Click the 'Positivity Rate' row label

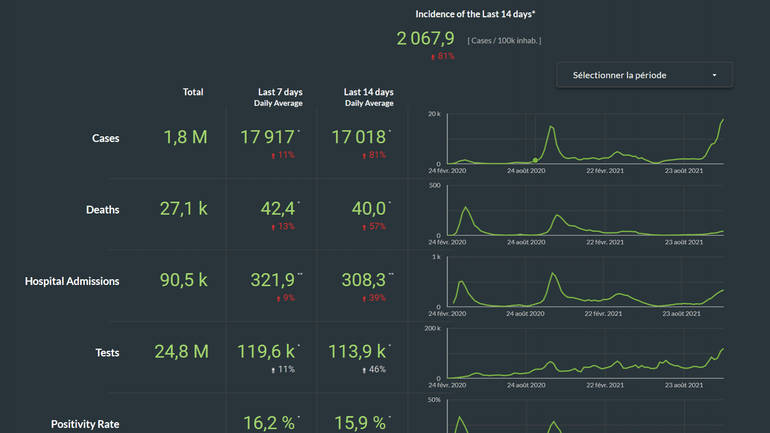85,424
